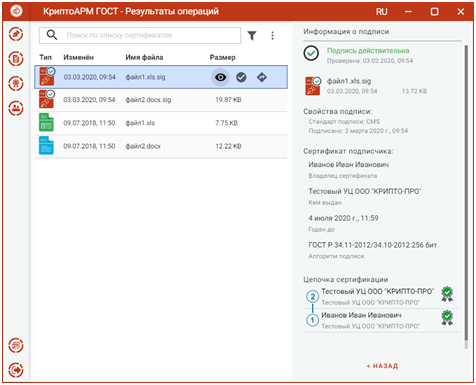Click the 7.75 KB size value
This screenshot has height=385, width=476.
[226, 123]
